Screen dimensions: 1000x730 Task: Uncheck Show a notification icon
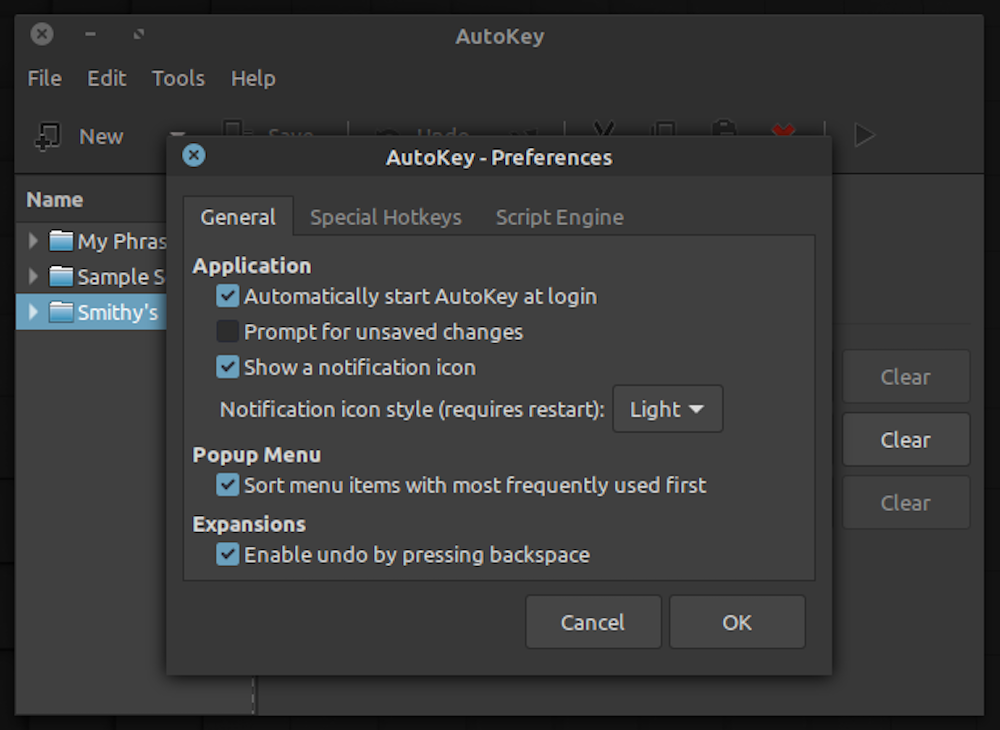tap(228, 367)
